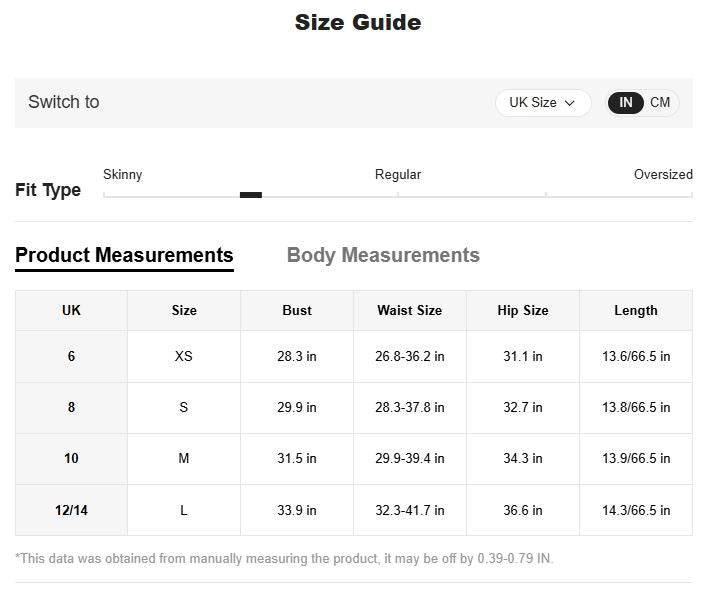Click the Oversized fit label

pyautogui.click(x=663, y=174)
